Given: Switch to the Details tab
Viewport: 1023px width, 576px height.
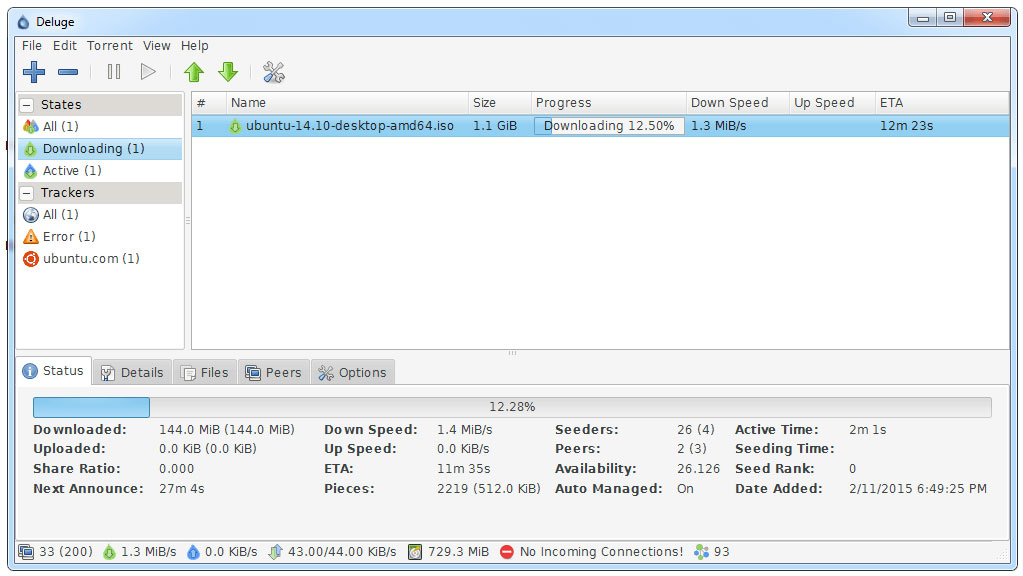Looking at the screenshot, I should pos(132,372).
